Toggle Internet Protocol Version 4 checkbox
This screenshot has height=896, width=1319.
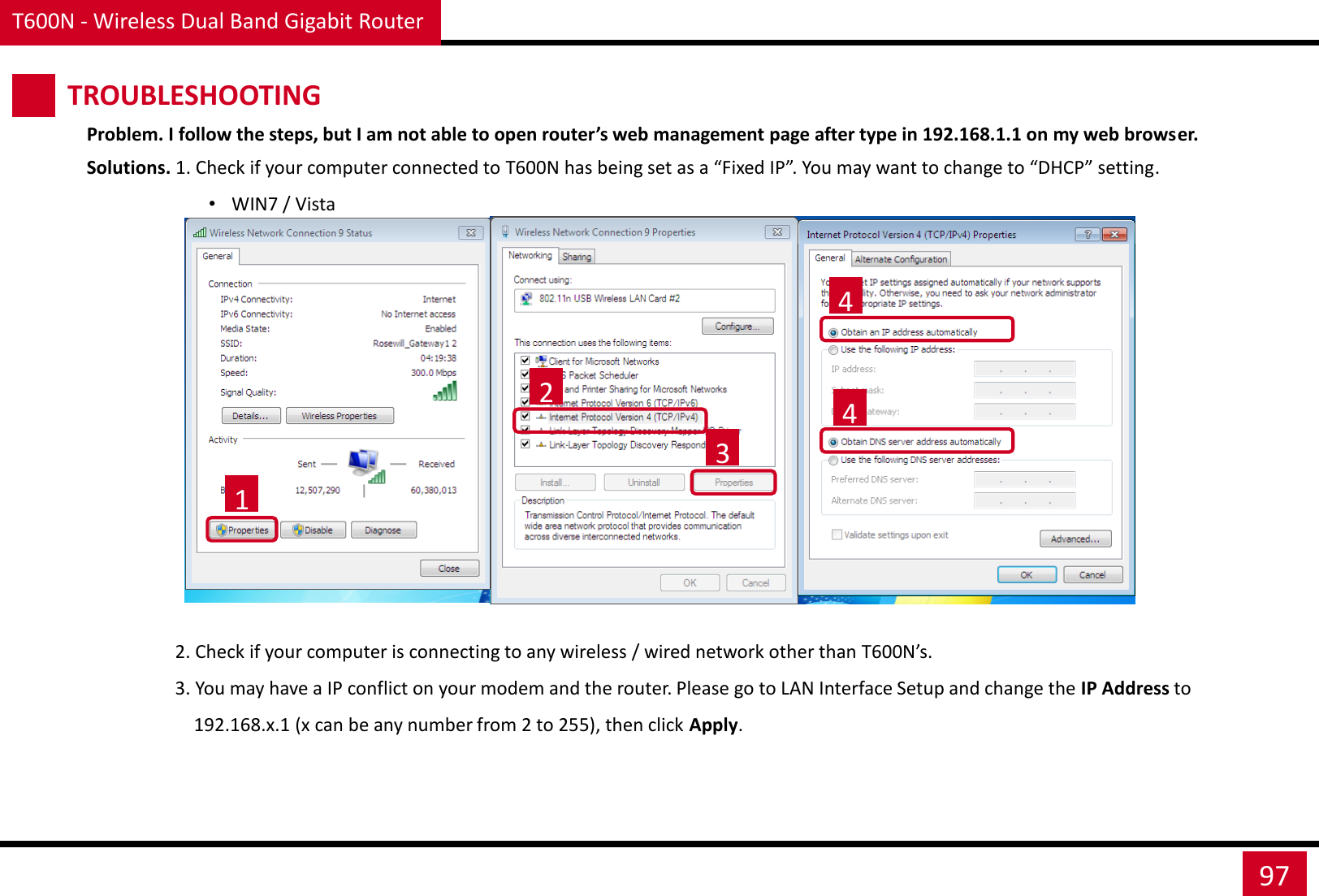click(x=525, y=416)
